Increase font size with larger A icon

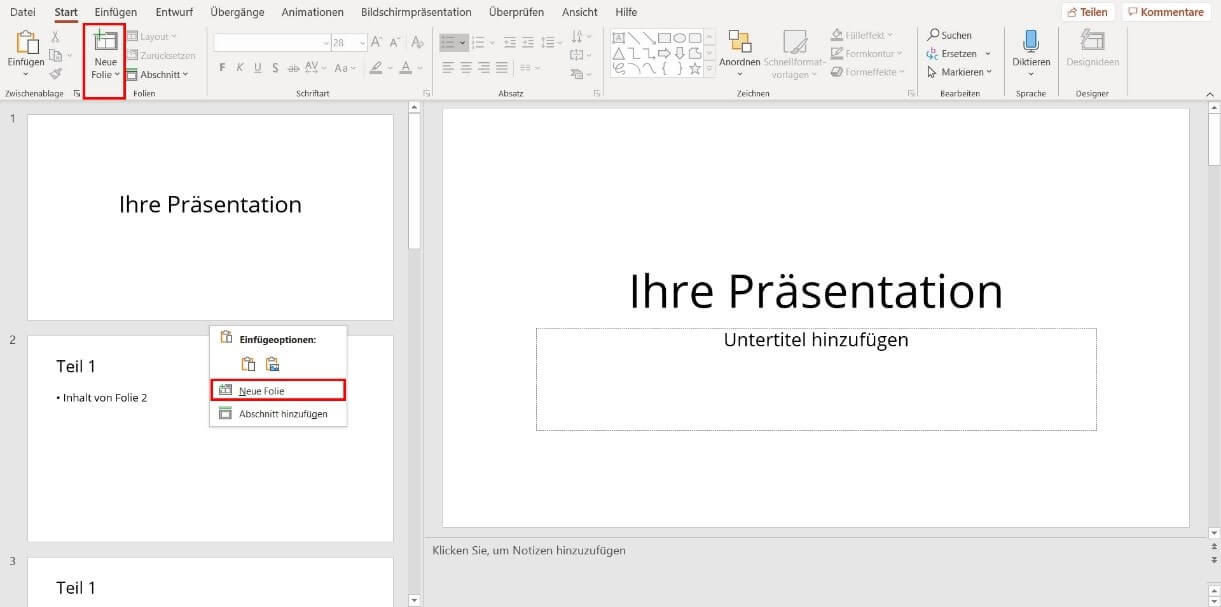[x=376, y=42]
